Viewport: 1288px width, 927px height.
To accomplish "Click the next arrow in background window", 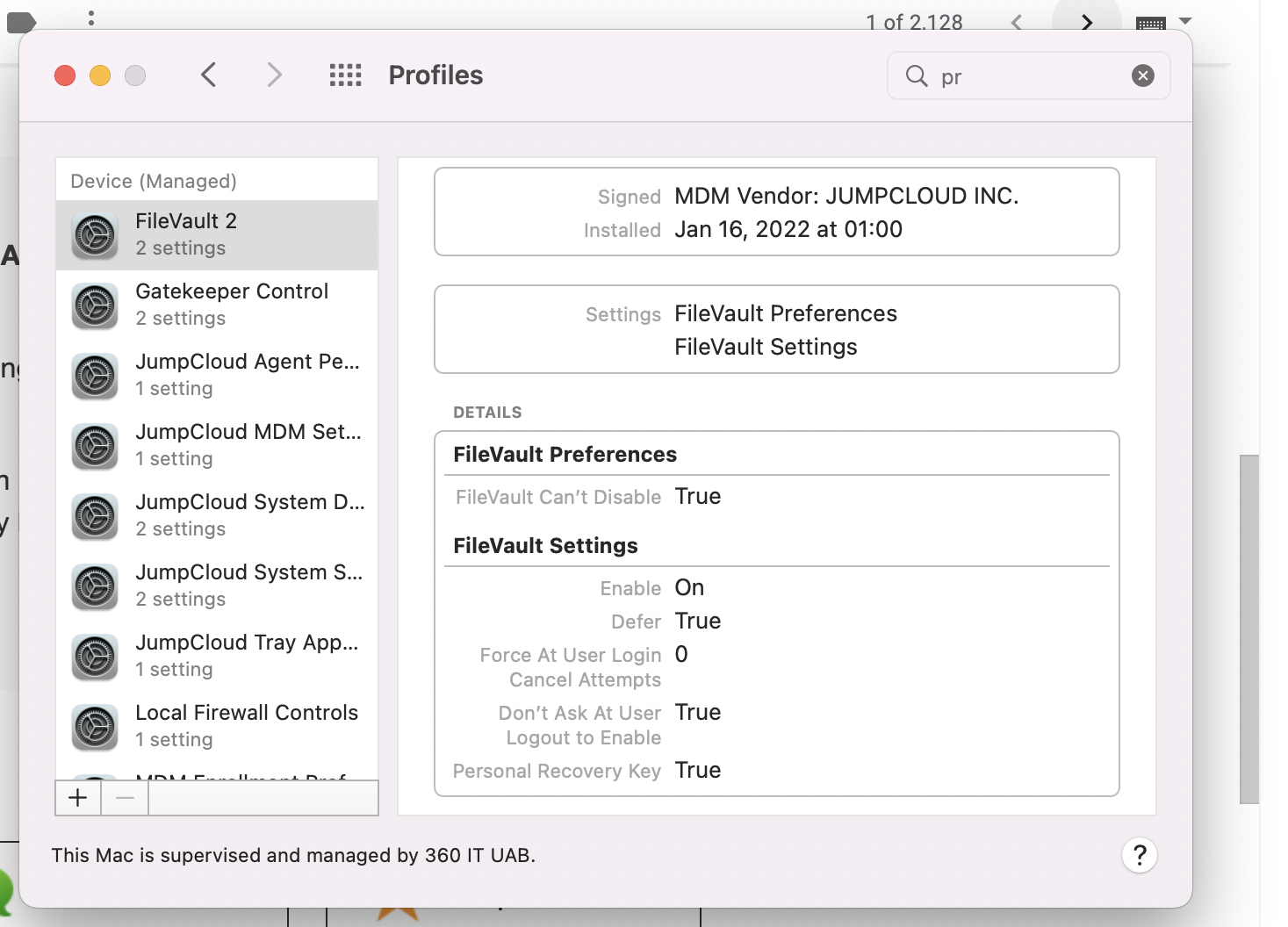I will pos(1087,22).
